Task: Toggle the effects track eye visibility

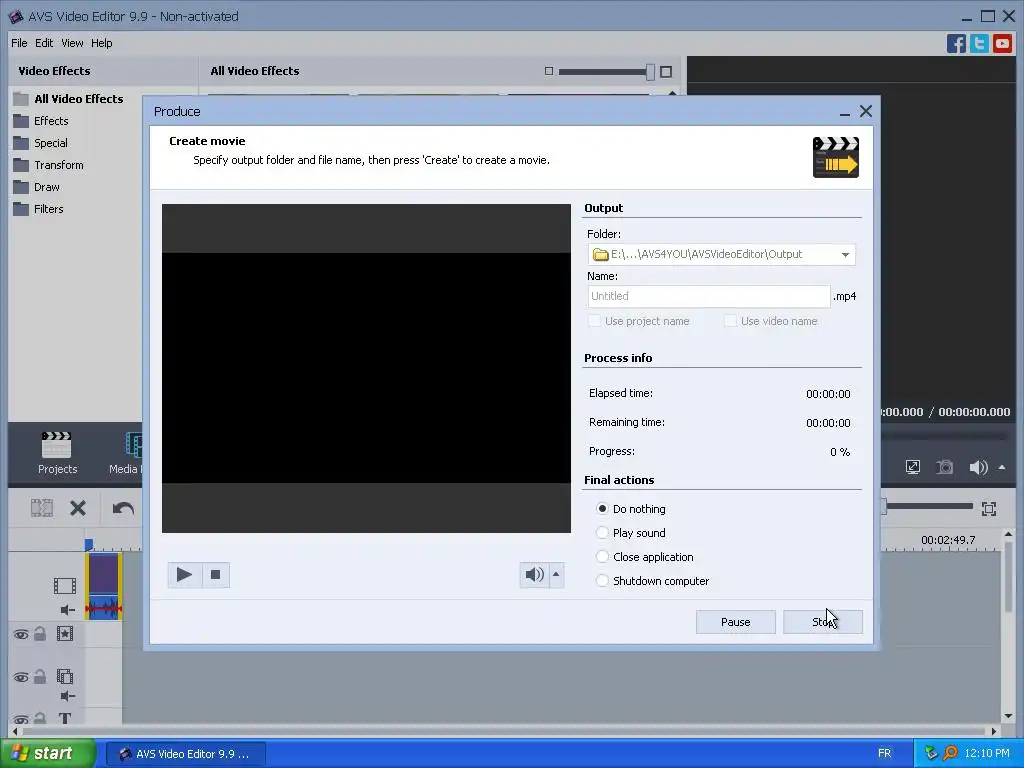Action: click(21, 634)
